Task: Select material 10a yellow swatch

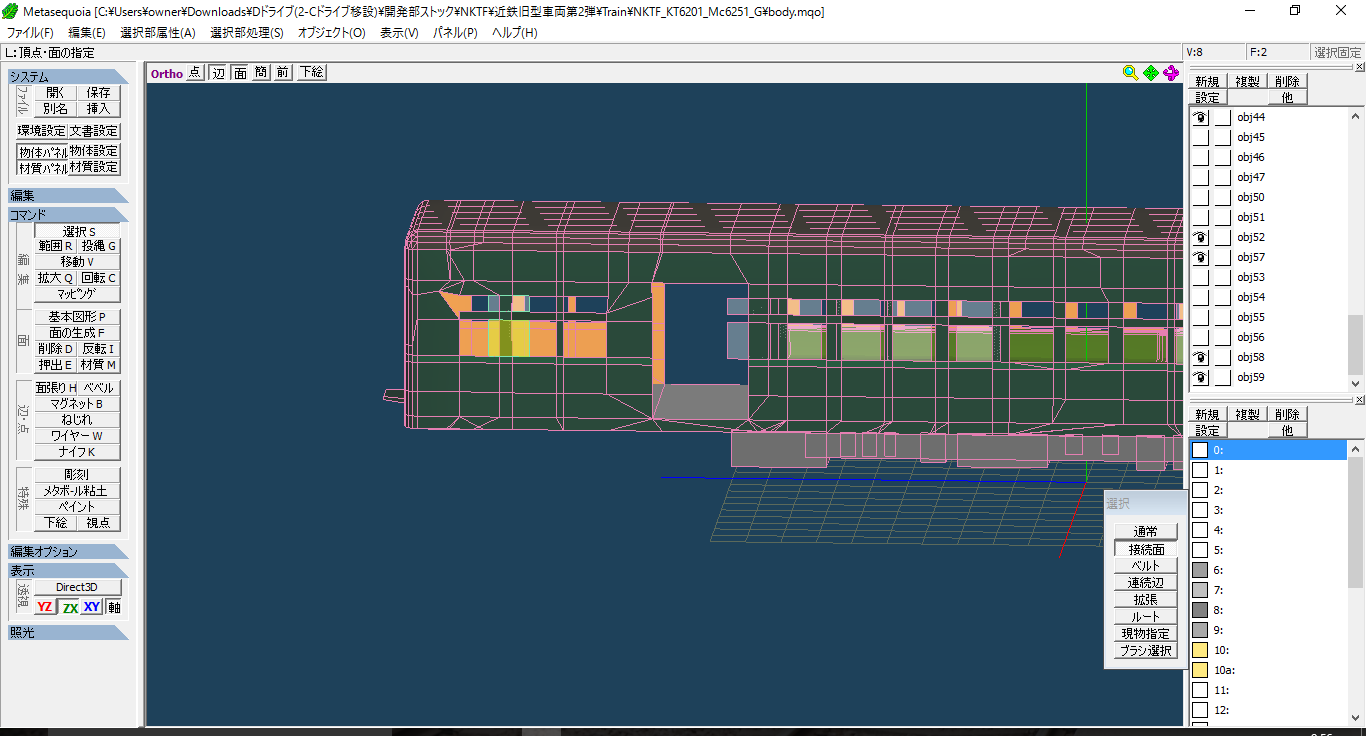Action: (1200, 670)
